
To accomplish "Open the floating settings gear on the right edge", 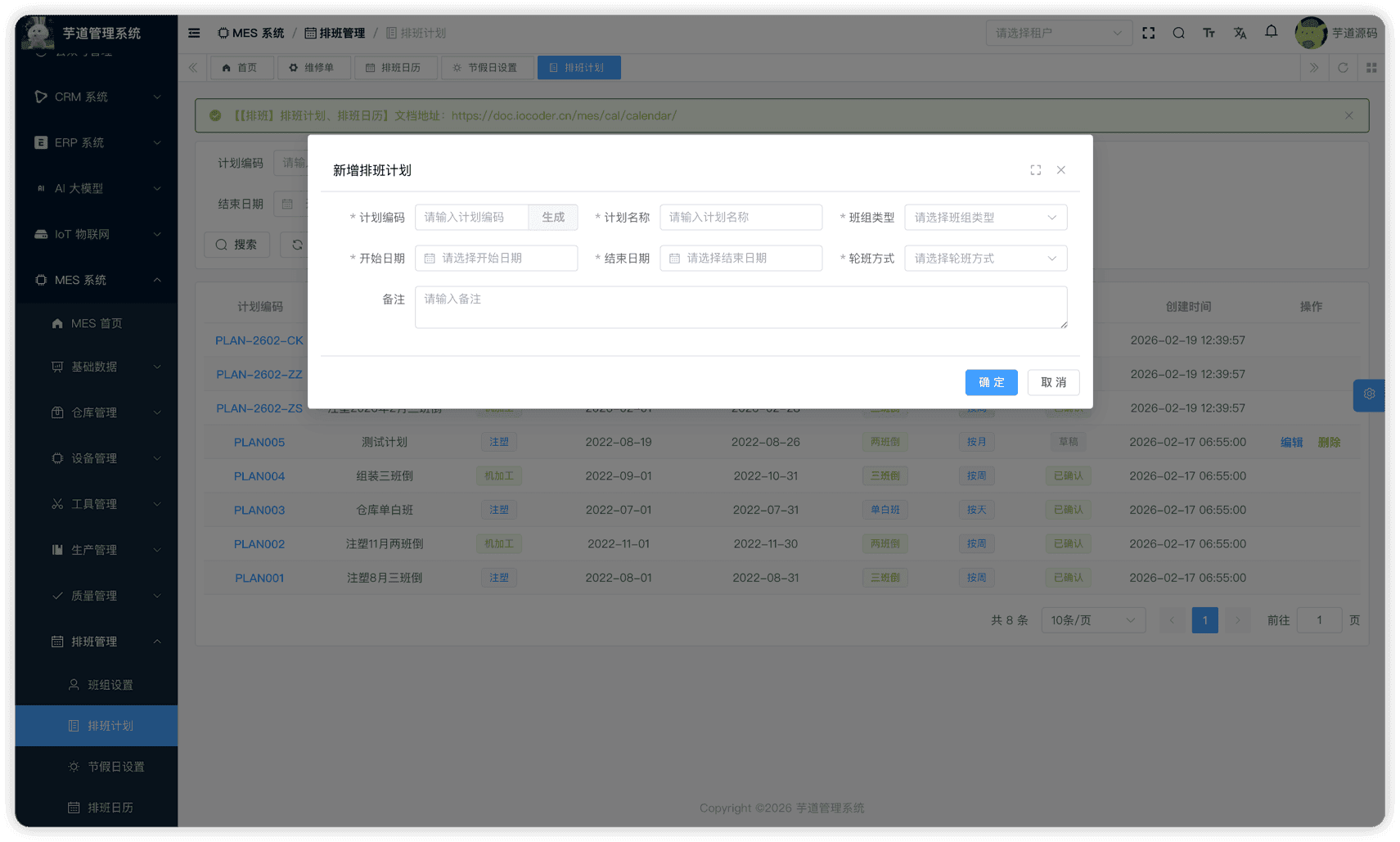I will click(x=1368, y=395).
